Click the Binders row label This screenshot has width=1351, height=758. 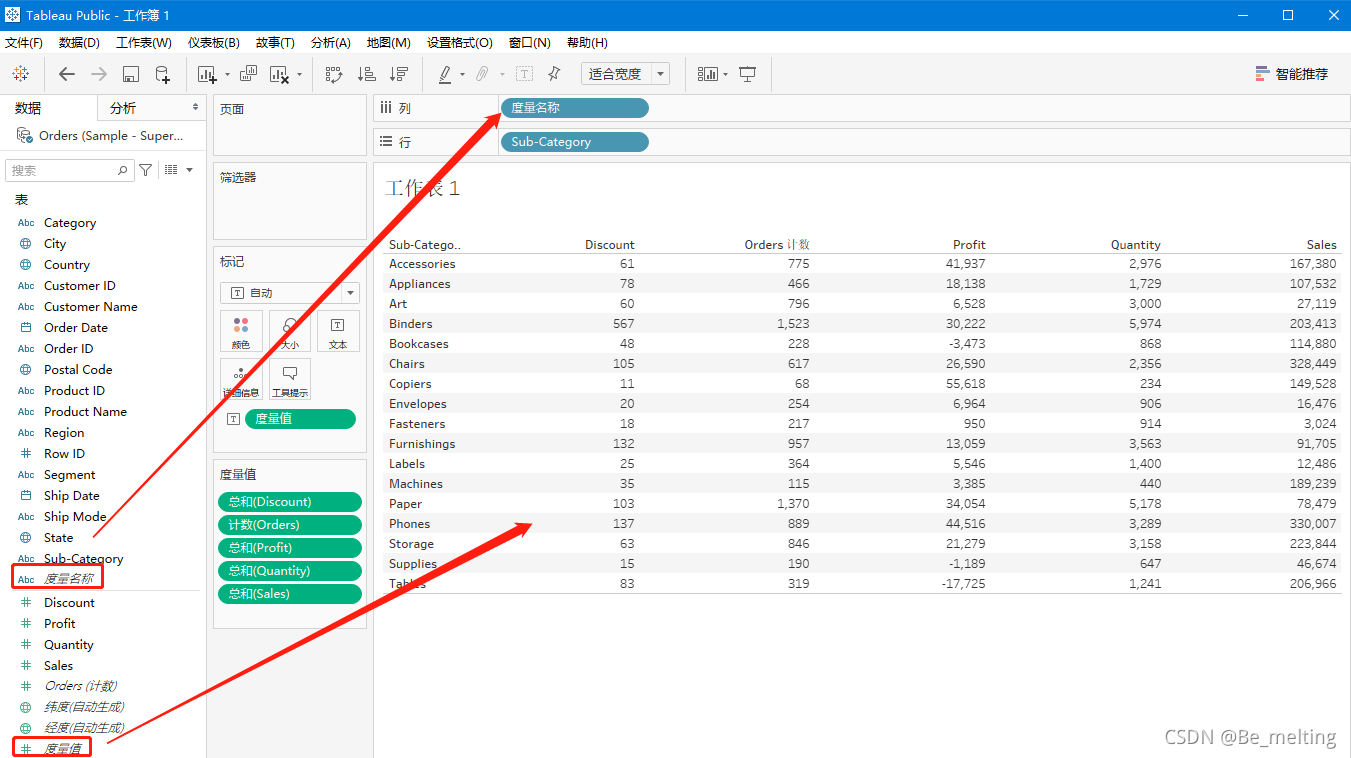(x=410, y=324)
